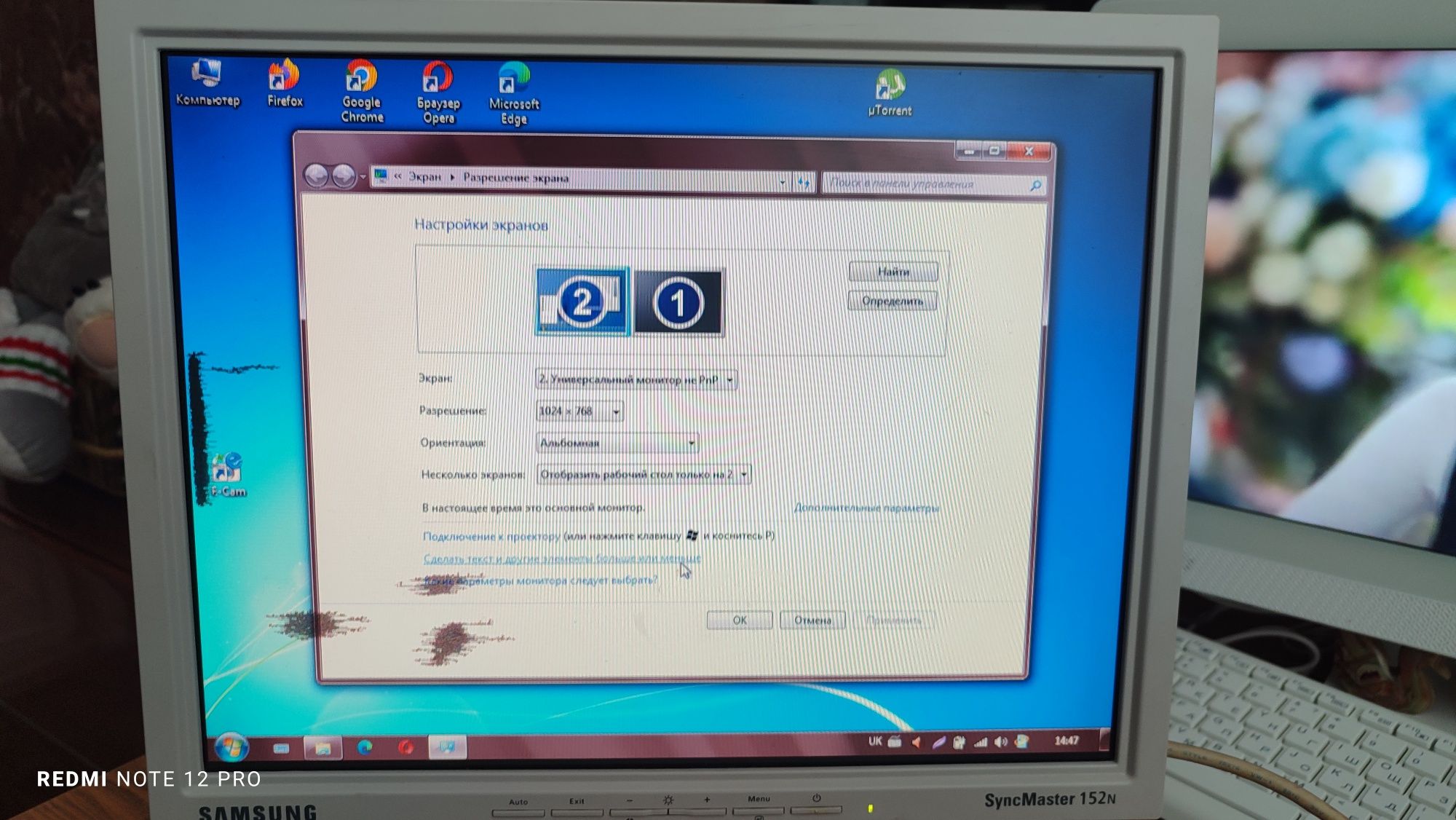Click the purple feather tray icon
The image size is (1456, 820).
click(x=938, y=742)
